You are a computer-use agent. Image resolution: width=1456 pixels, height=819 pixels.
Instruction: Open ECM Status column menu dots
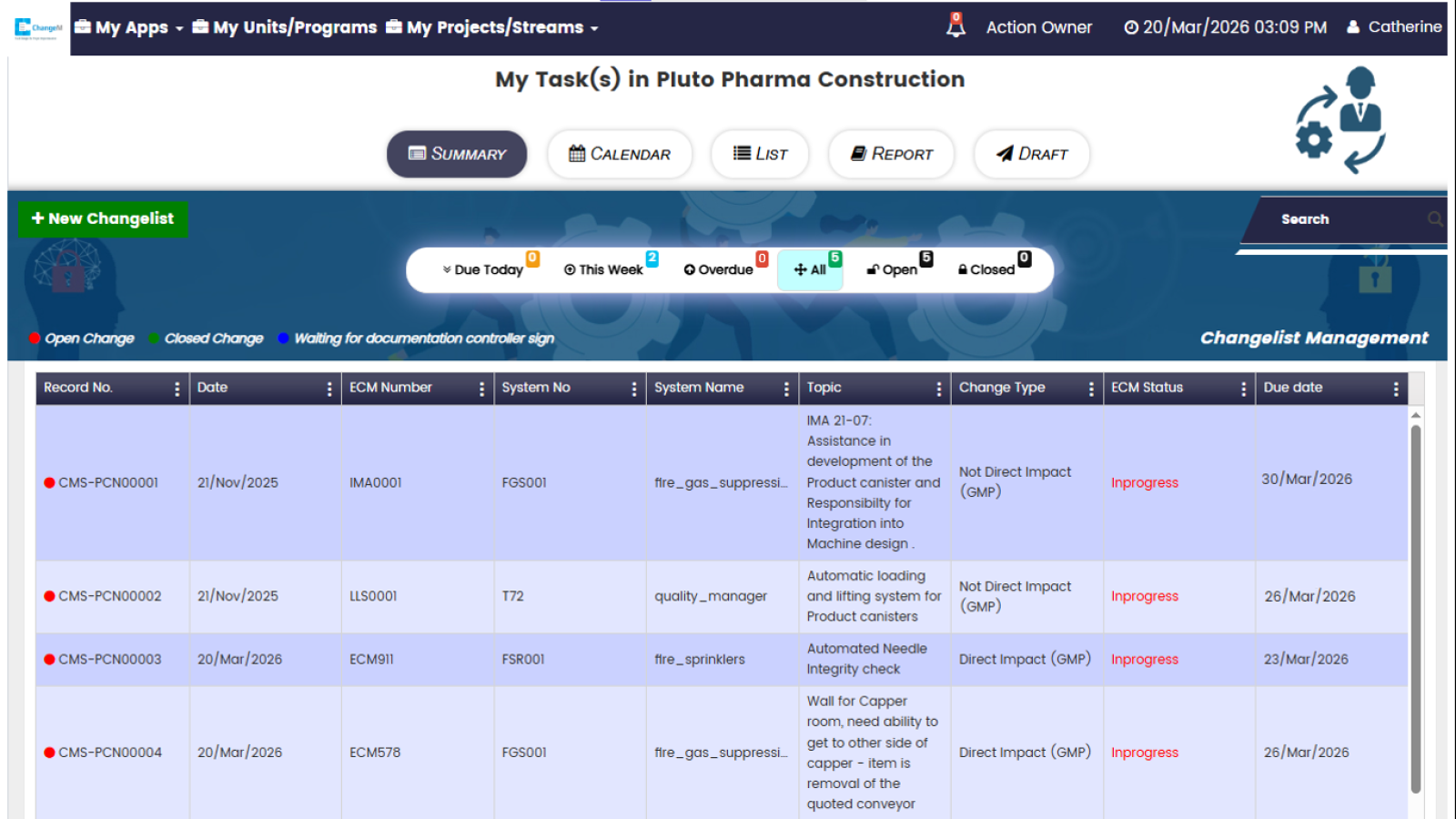point(1243,389)
